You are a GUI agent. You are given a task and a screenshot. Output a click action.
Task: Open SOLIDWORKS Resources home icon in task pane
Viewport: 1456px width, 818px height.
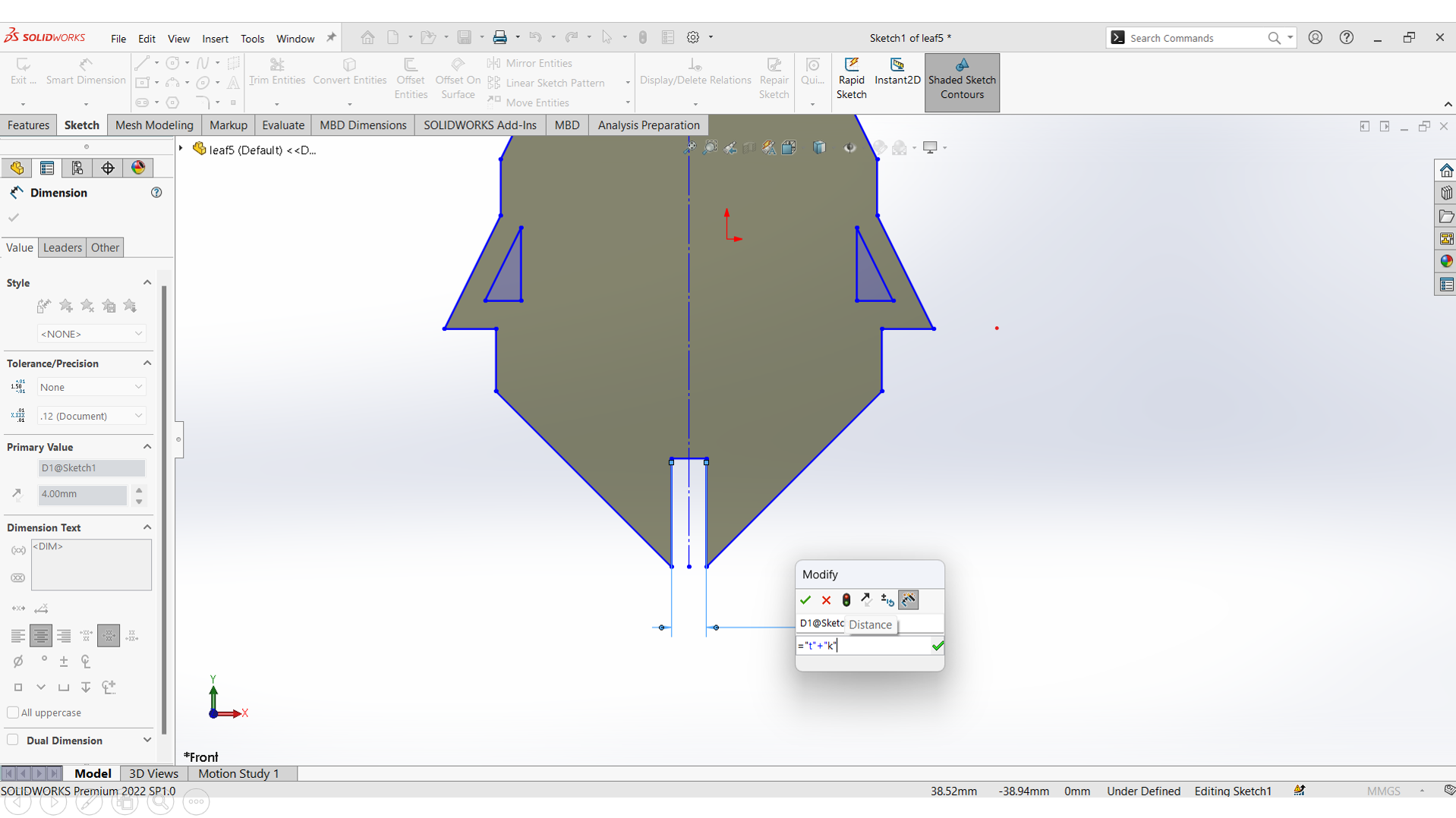tap(1446, 170)
